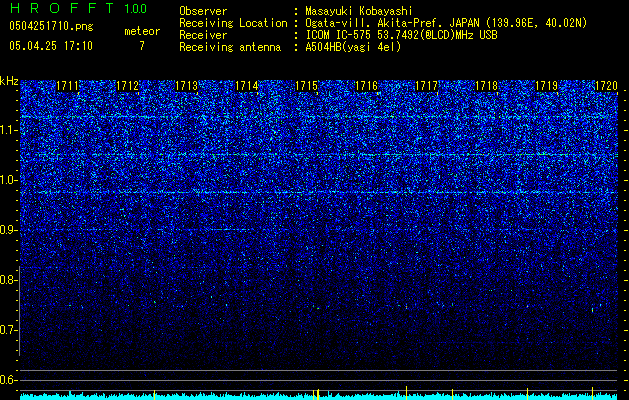The image size is (629, 400).
Task: Click the 1.1 frequency axis label
Action: click(x=8, y=130)
